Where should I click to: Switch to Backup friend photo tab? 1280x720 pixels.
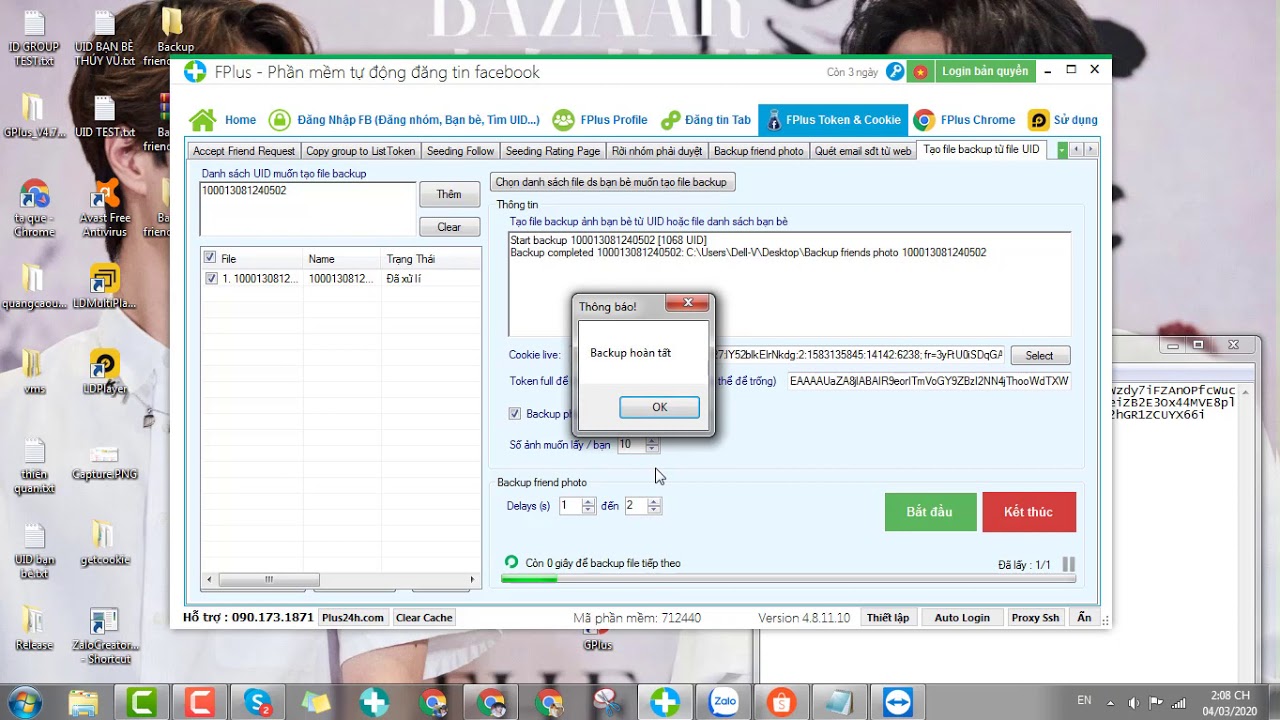tap(759, 151)
